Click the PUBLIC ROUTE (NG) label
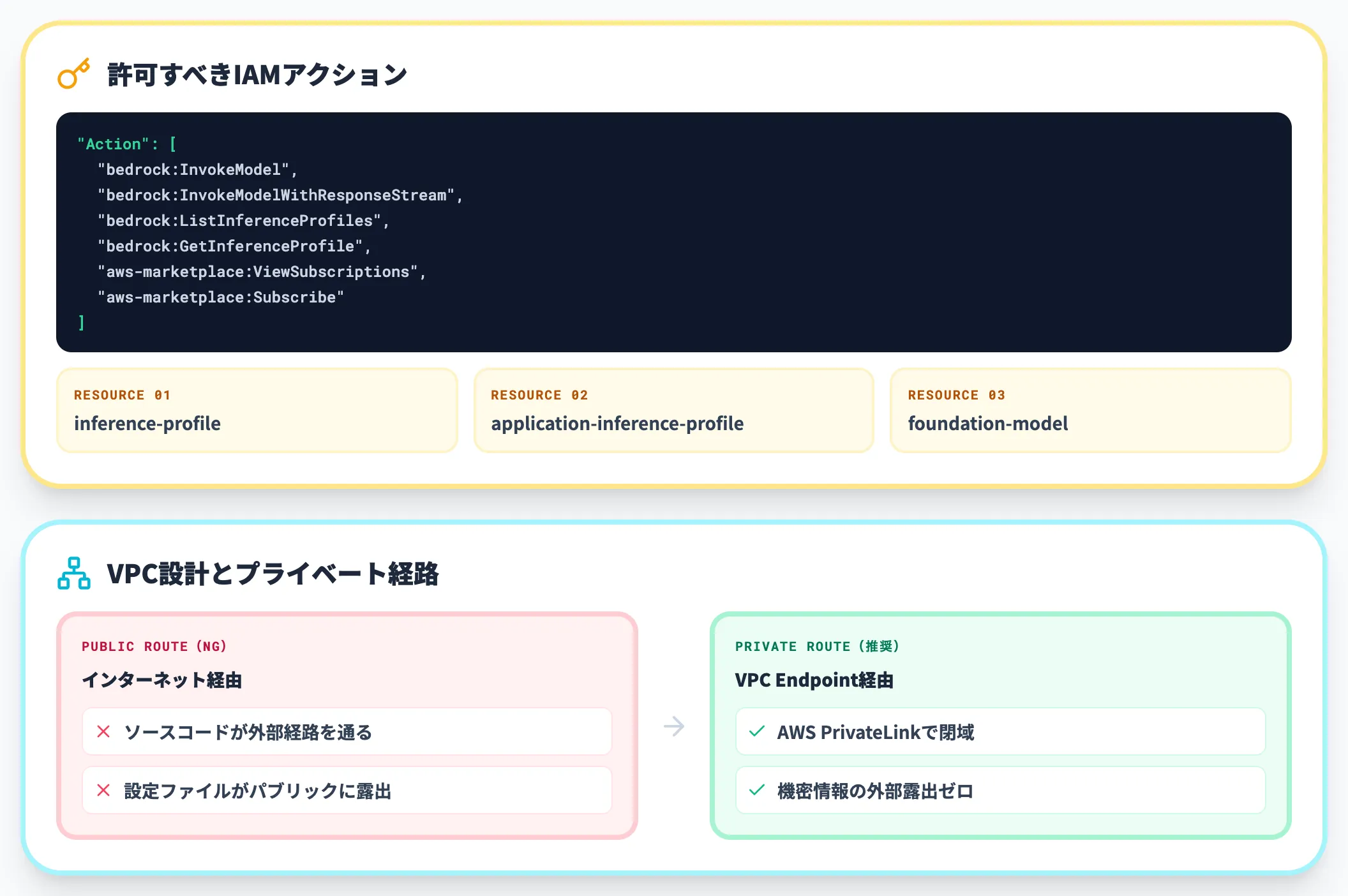Image resolution: width=1348 pixels, height=896 pixels. (x=154, y=646)
